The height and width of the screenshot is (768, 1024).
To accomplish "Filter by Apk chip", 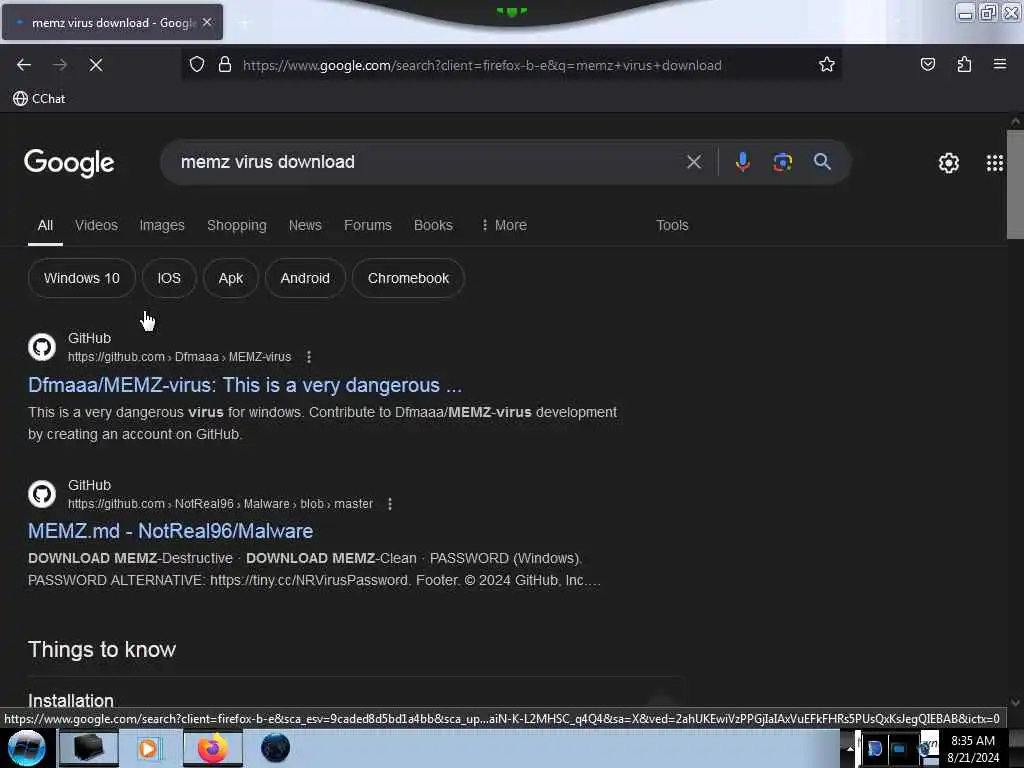I will click(231, 278).
